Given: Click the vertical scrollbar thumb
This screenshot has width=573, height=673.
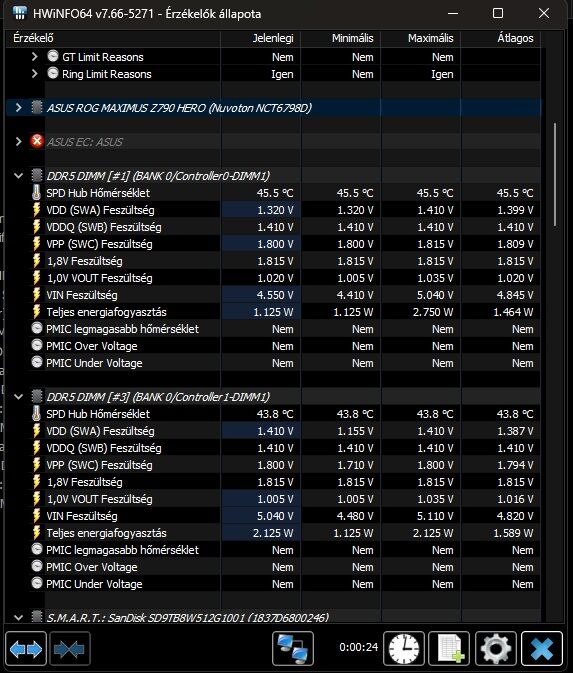Looking at the screenshot, I should 555,174.
